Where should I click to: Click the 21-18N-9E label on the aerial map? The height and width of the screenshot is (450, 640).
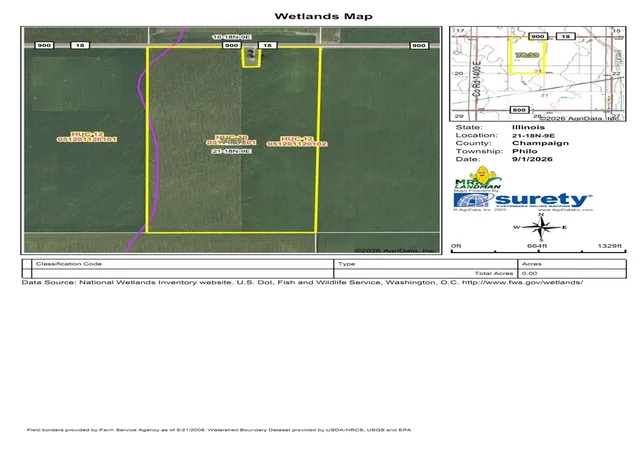pos(231,151)
